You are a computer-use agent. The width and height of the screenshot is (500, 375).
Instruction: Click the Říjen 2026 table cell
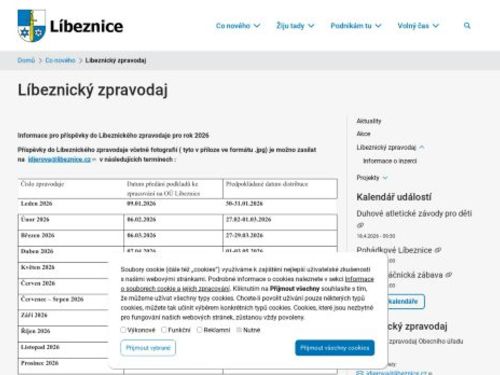(x=63, y=334)
